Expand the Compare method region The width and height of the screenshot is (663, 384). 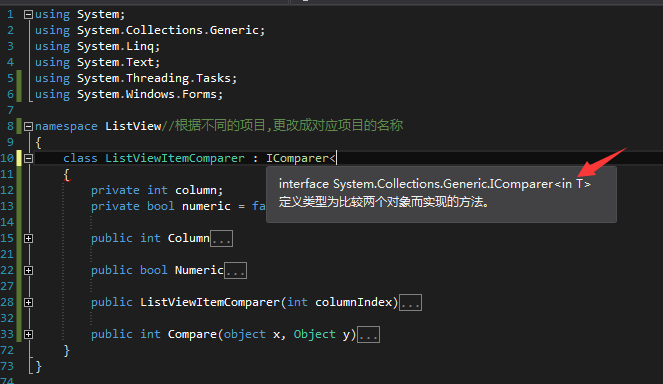pyautogui.click(x=28, y=335)
